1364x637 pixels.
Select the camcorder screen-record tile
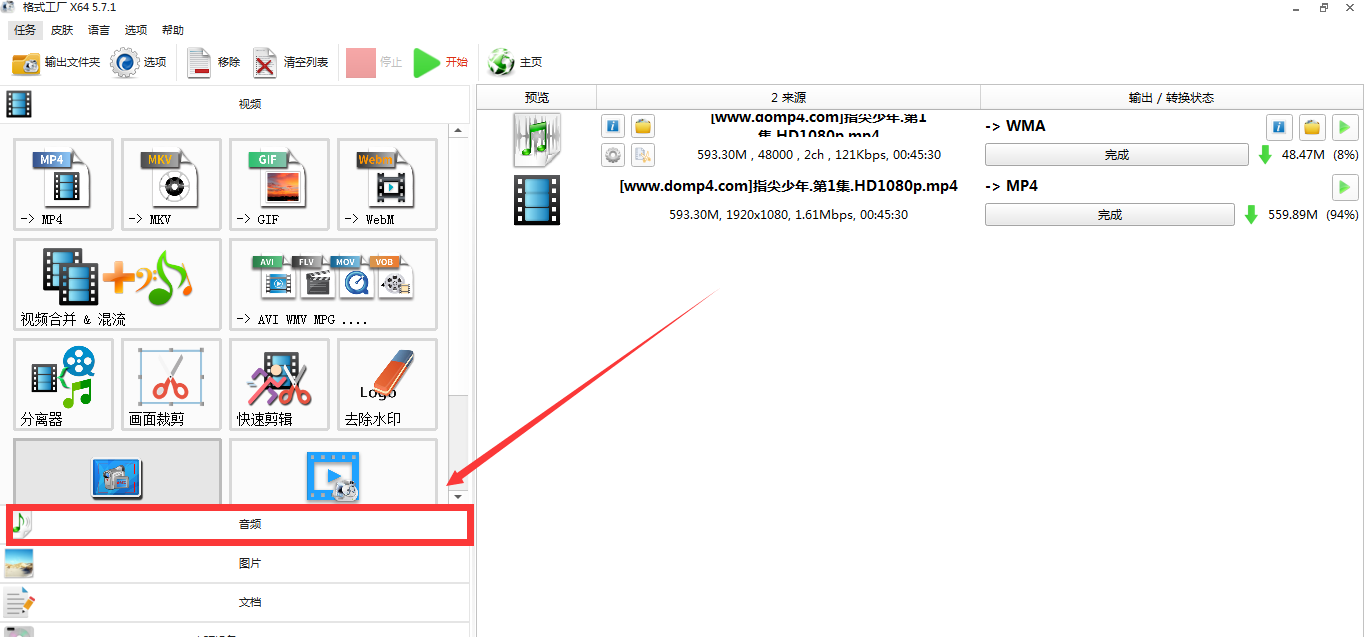pyautogui.click(x=117, y=472)
